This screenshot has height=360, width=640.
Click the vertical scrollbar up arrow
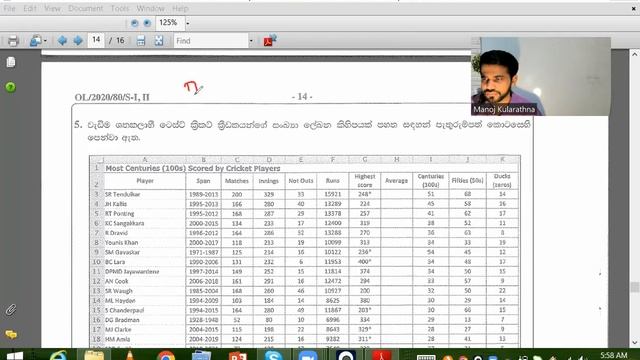pyautogui.click(x=634, y=54)
